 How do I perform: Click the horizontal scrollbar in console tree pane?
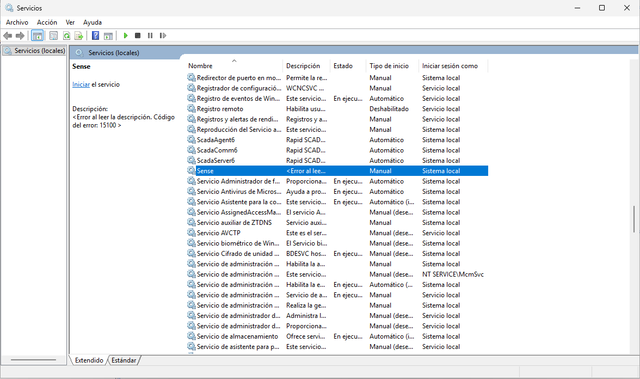pos(33,360)
